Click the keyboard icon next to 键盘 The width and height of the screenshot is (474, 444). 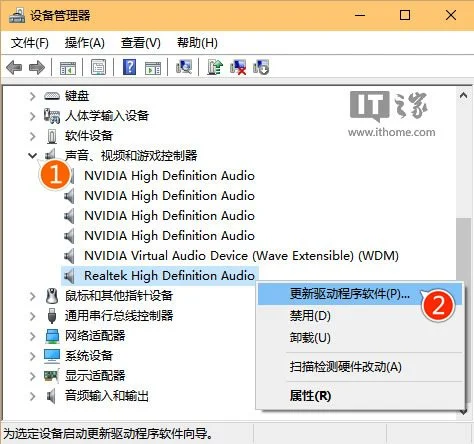pyautogui.click(x=52, y=96)
